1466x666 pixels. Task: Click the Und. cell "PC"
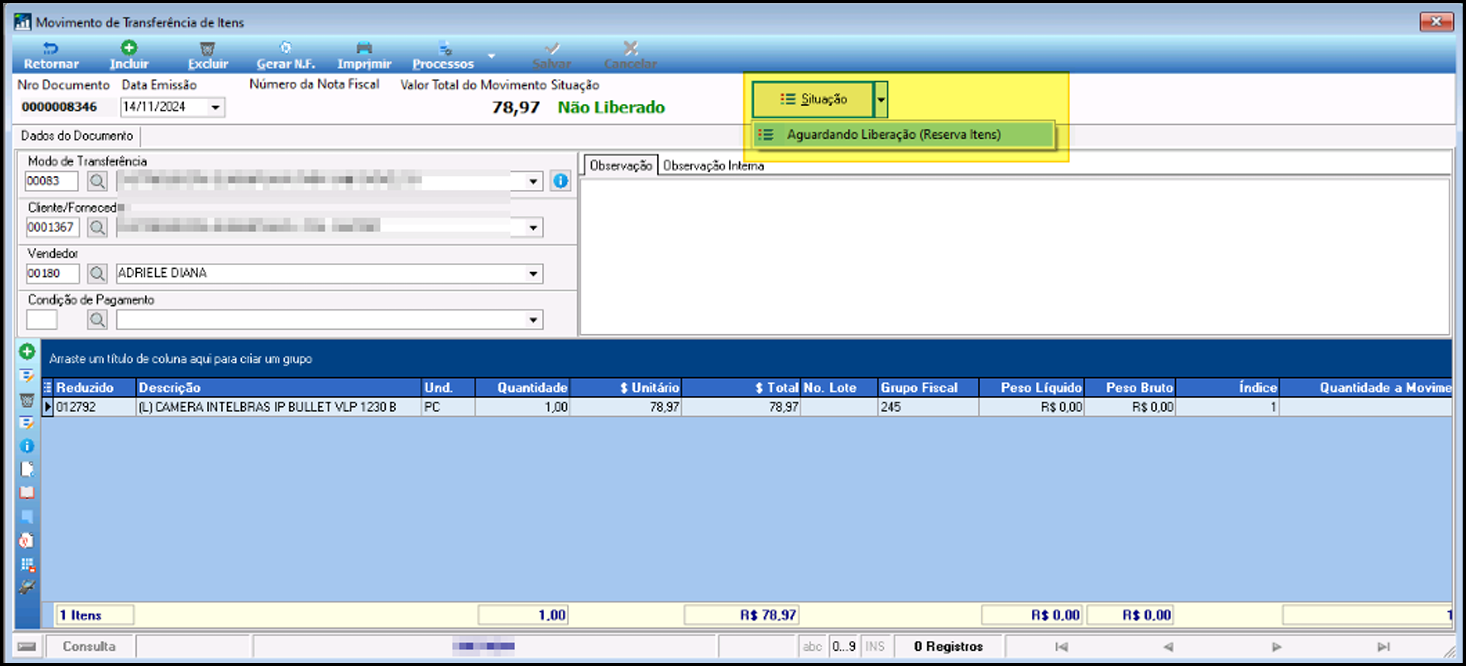click(448, 407)
